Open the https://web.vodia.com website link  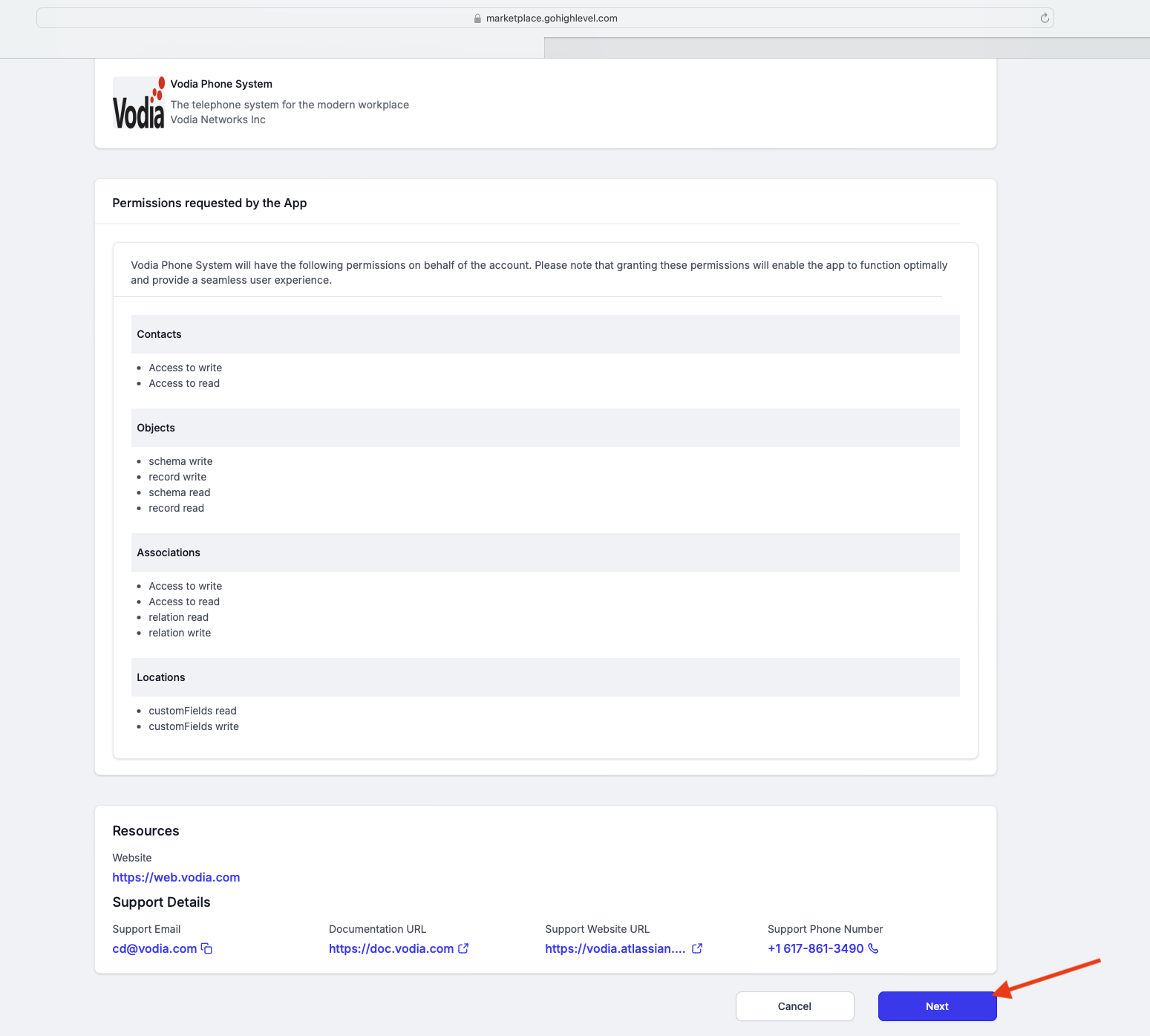pos(176,877)
